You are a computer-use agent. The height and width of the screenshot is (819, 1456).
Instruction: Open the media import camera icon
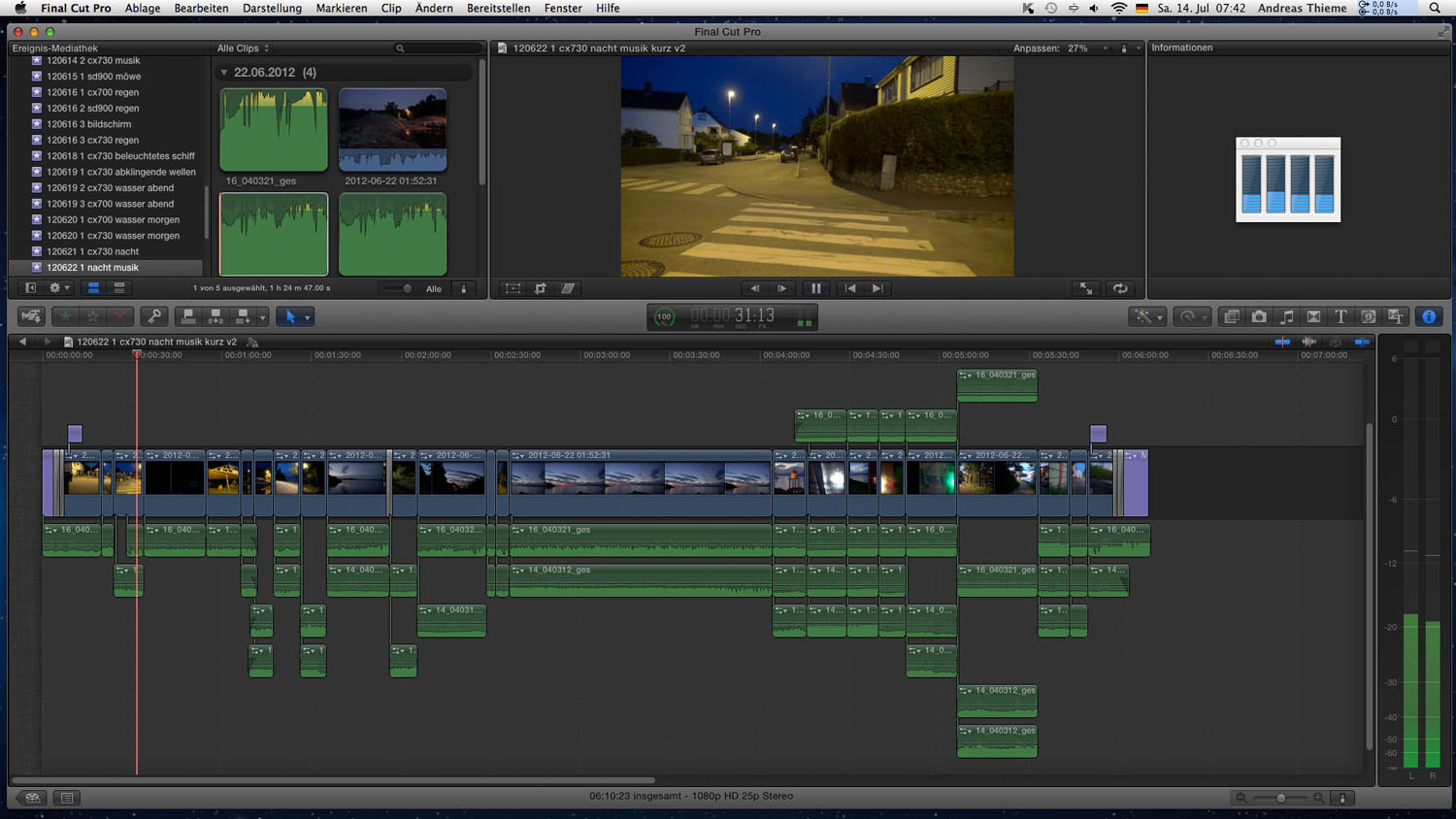point(31,316)
